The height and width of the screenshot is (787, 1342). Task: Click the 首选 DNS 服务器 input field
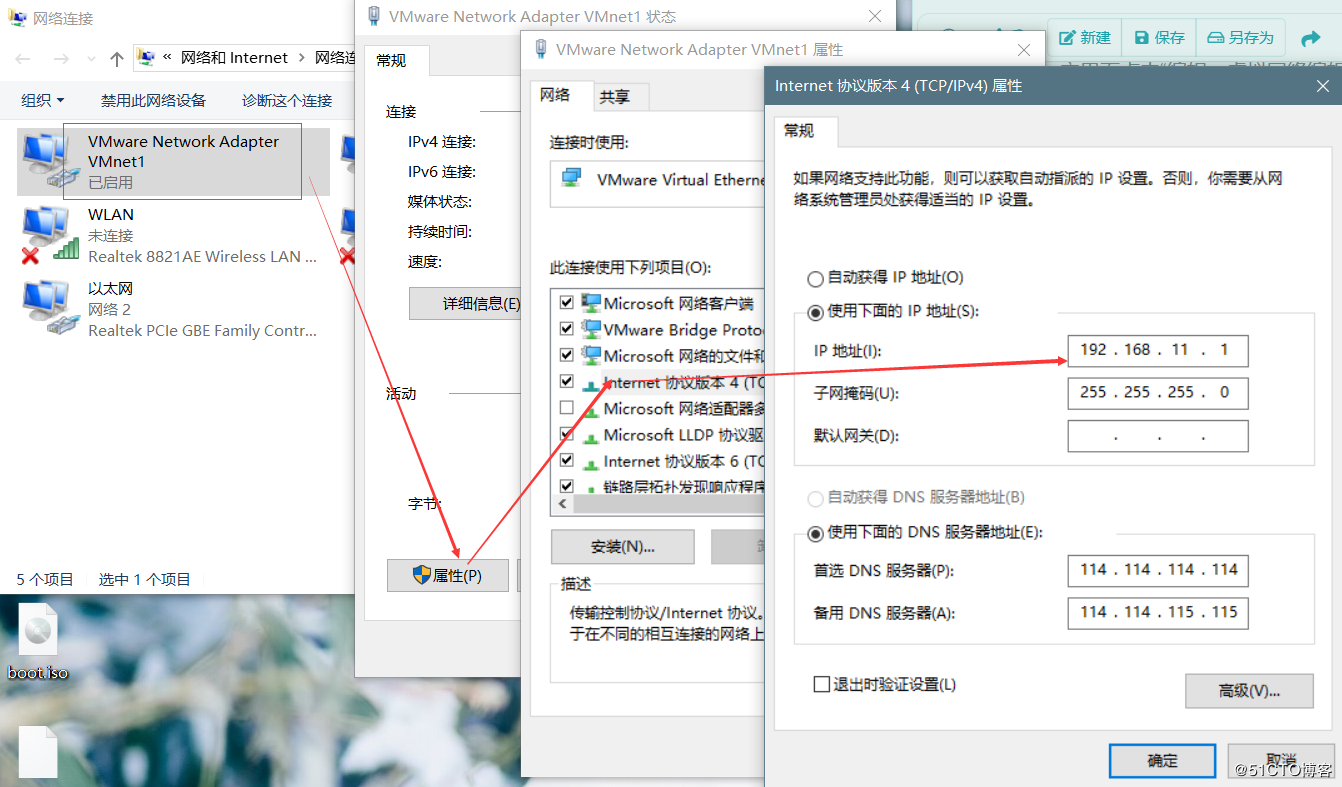(1158, 570)
